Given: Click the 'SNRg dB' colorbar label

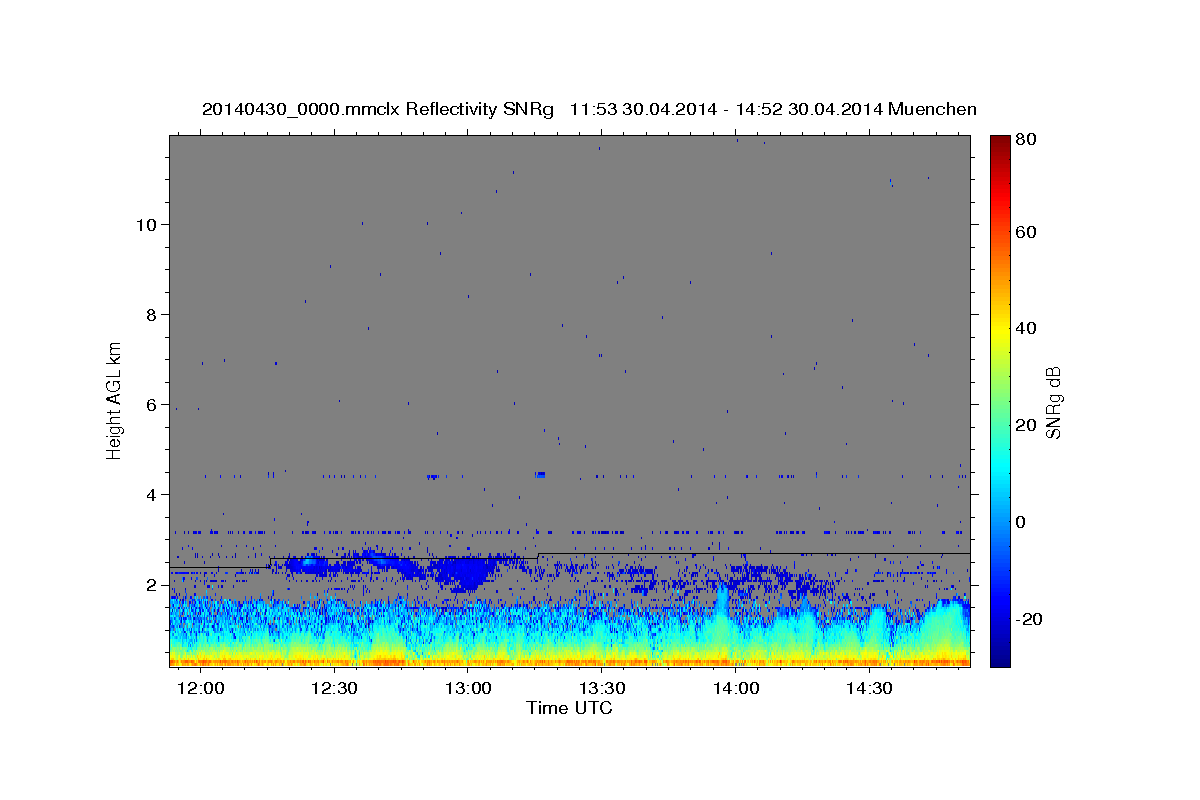Looking at the screenshot, I should pyautogui.click(x=1053, y=402).
